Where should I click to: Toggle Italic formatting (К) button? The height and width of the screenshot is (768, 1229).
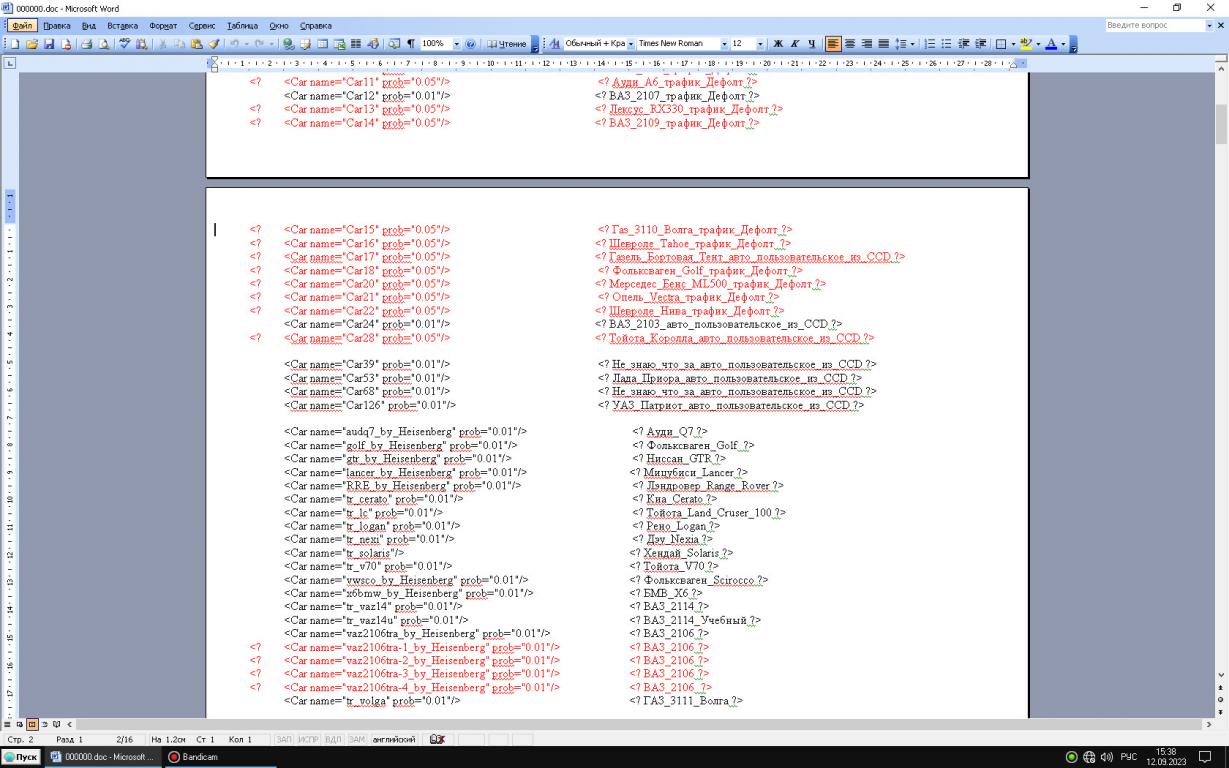click(x=794, y=44)
